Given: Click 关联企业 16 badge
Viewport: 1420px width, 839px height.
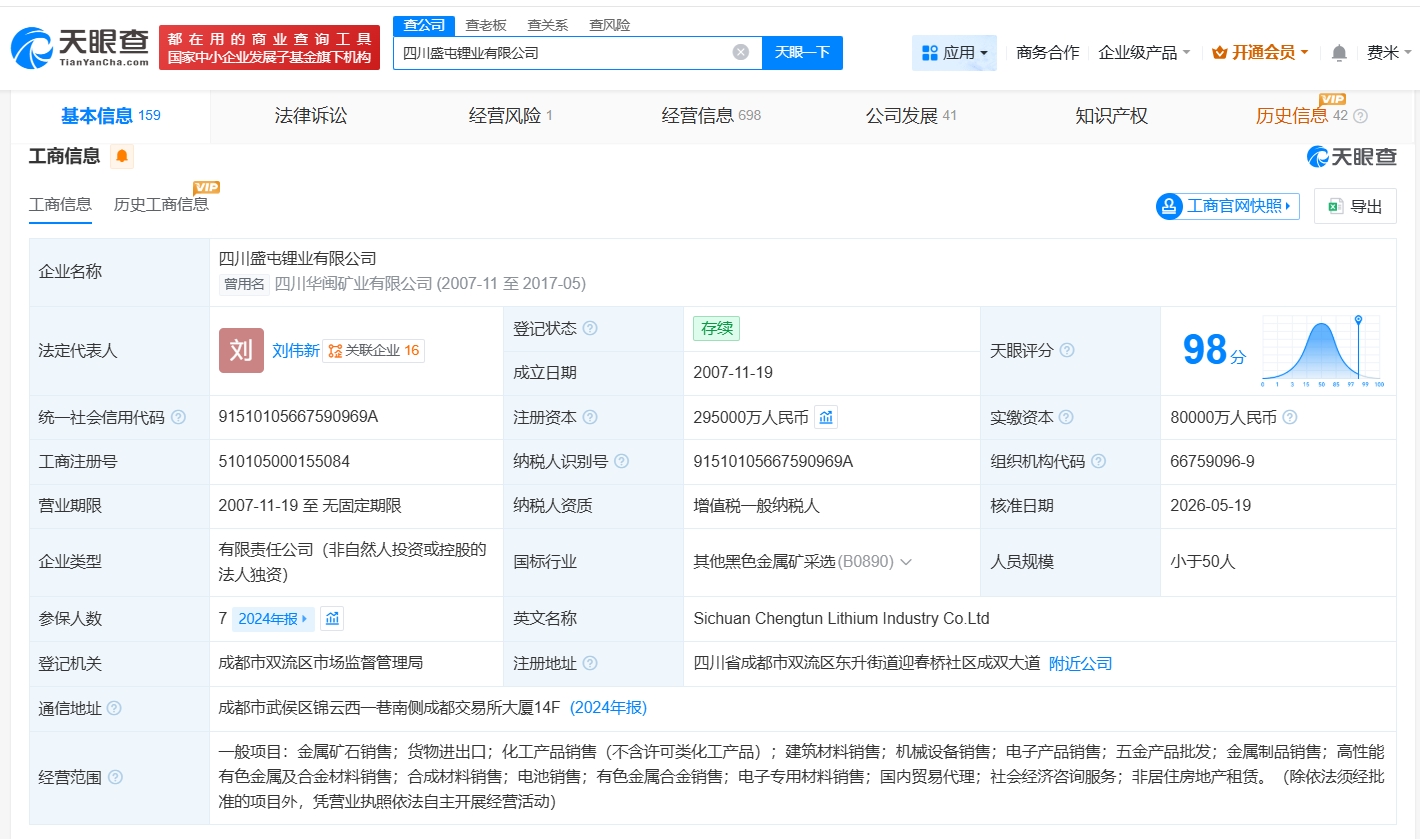Looking at the screenshot, I should (x=374, y=351).
